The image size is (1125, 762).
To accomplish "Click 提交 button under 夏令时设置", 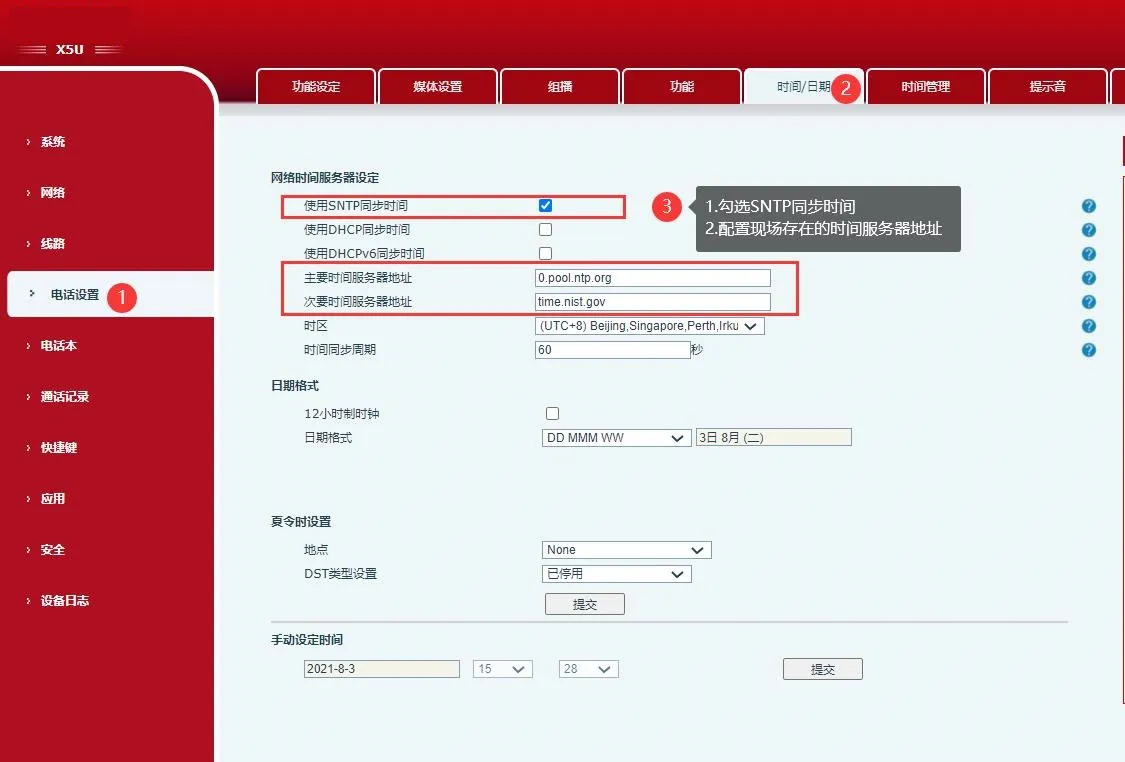I will coord(584,603).
